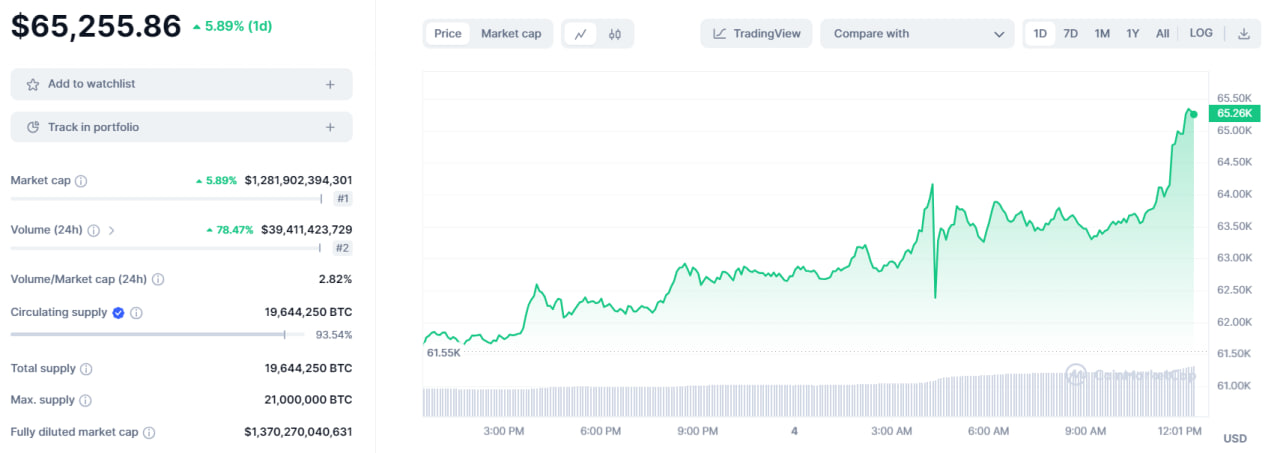Select the 1Y time range tab
The width and height of the screenshot is (1280, 453).
(1133, 34)
